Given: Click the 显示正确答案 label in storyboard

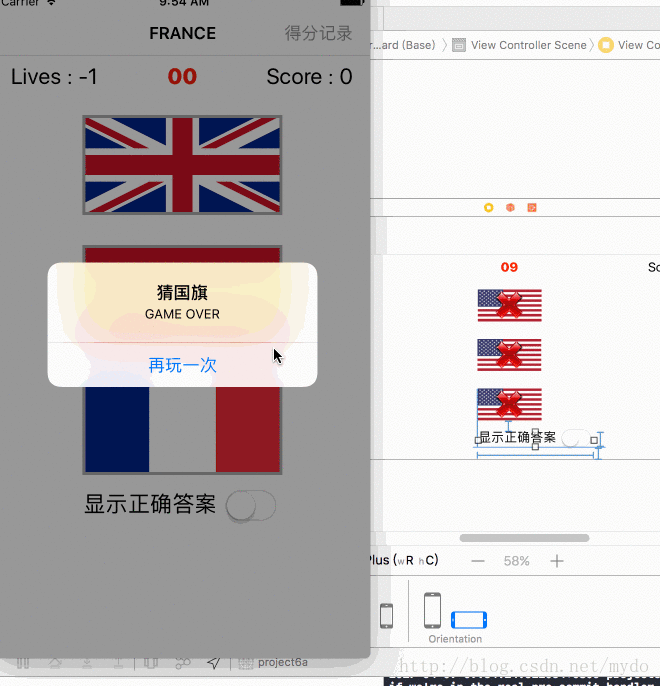Looking at the screenshot, I should [x=518, y=438].
